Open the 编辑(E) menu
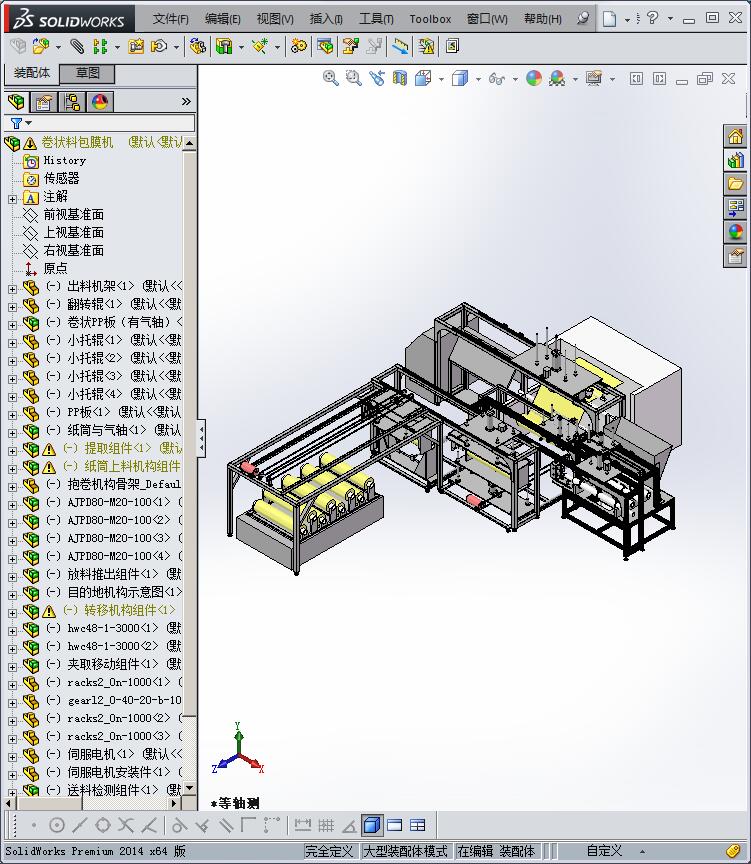751x864 pixels. (223, 19)
